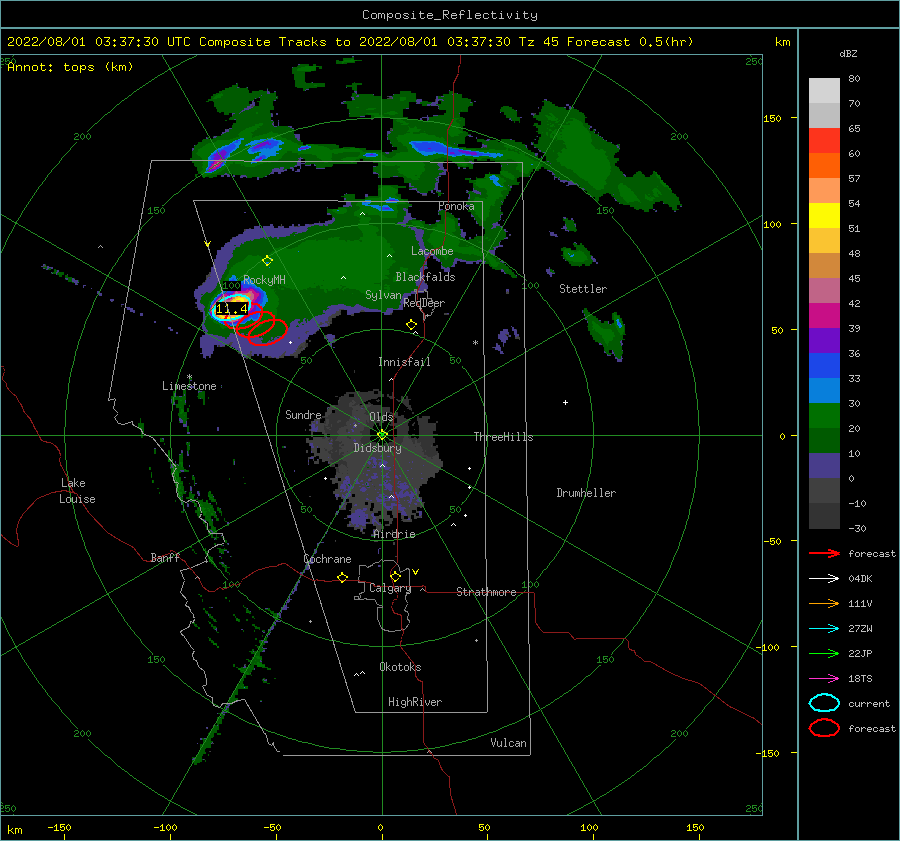Select the Sundre label
The image size is (900, 841).
[303, 415]
